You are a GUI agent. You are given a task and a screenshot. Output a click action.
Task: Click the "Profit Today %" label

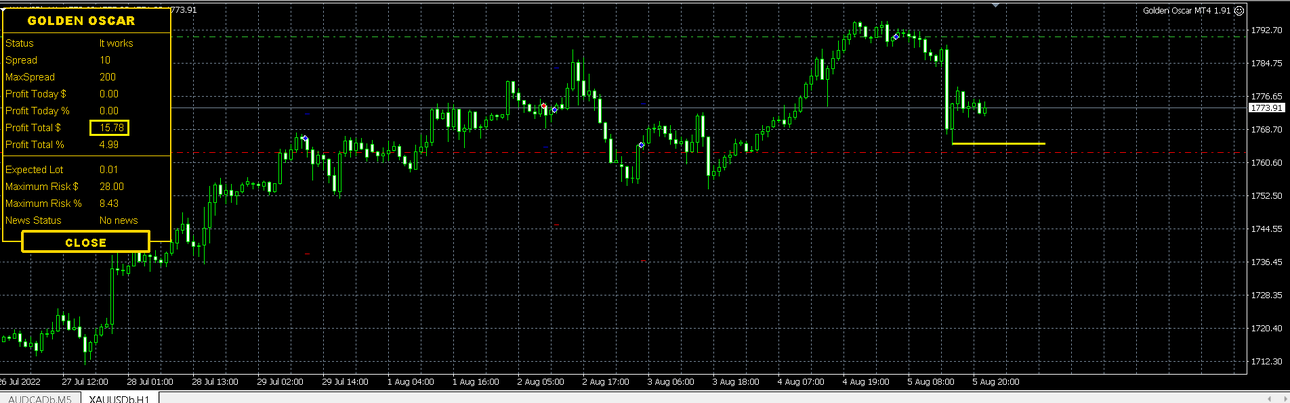click(36, 111)
